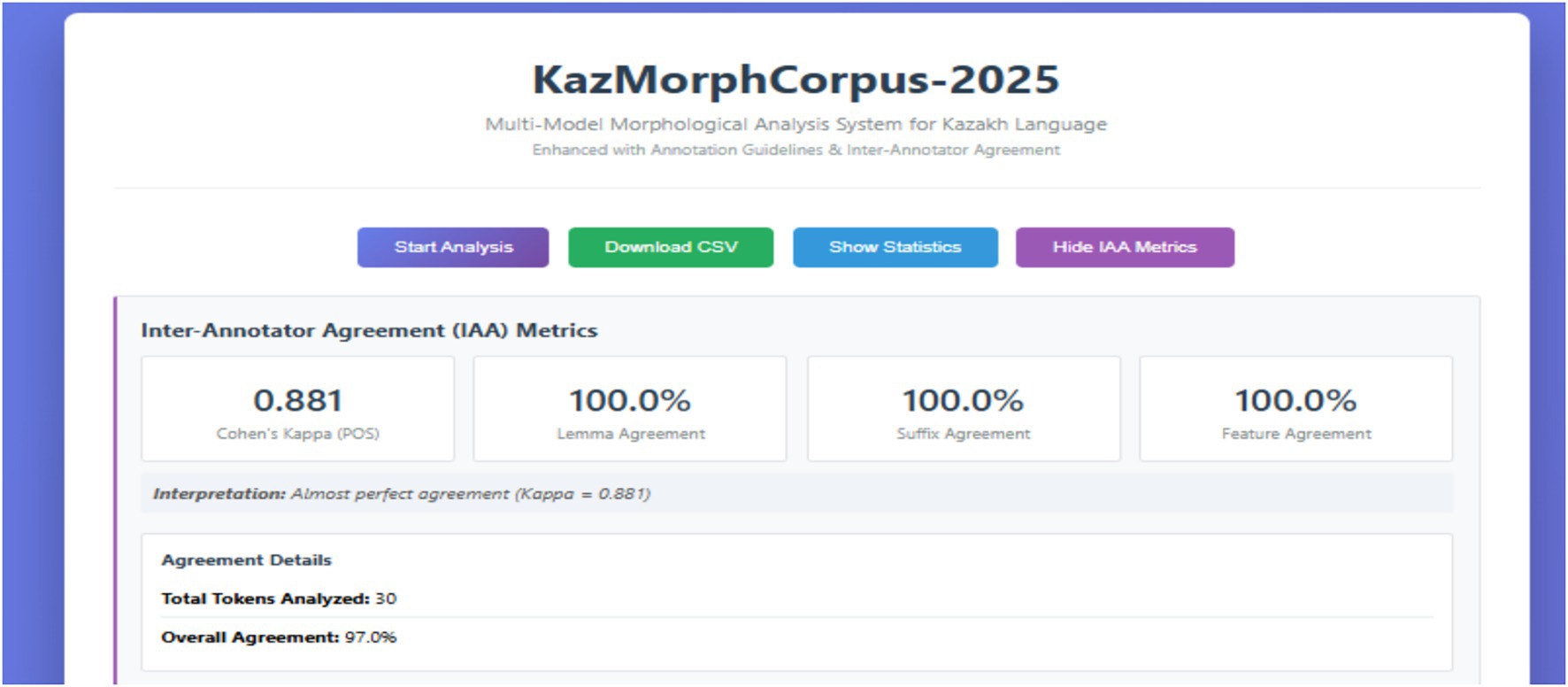Click the Multi-Model Morphological Analysis subtitle
1568x687 pixels.
[796, 124]
